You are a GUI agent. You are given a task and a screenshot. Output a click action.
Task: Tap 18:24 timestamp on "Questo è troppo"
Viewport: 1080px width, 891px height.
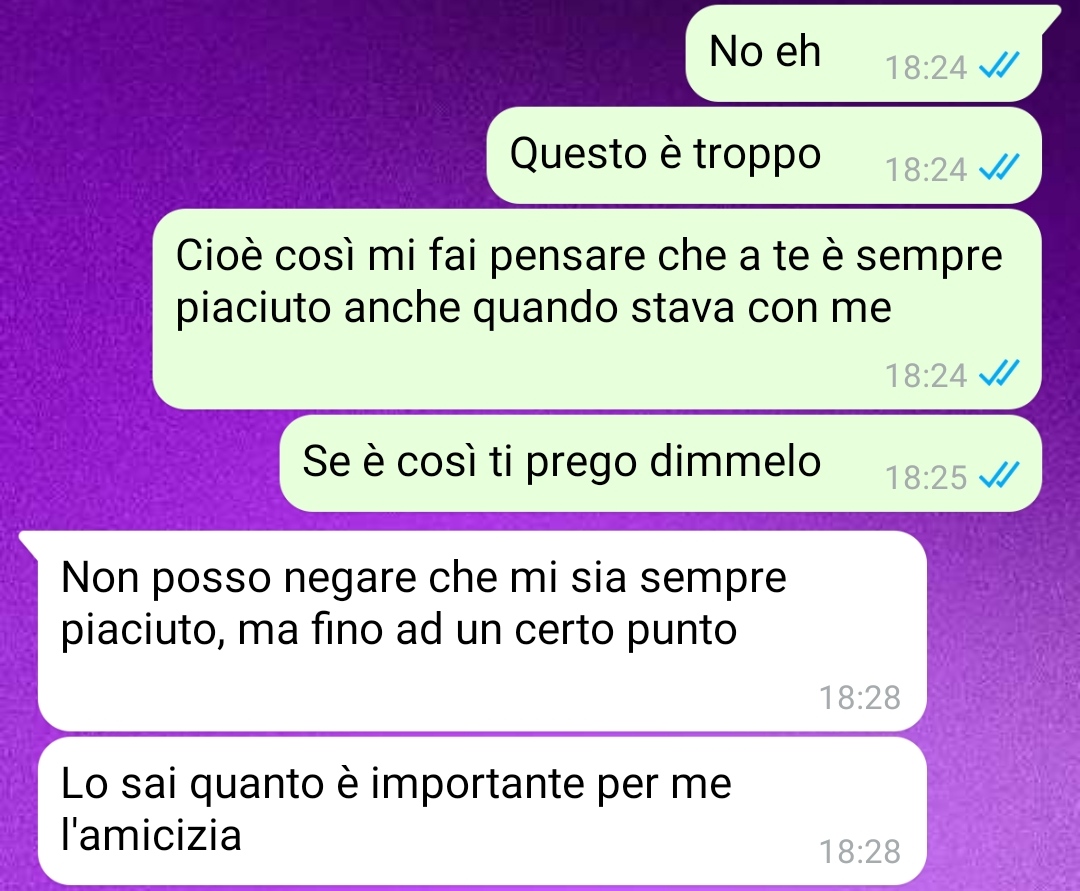coord(926,170)
